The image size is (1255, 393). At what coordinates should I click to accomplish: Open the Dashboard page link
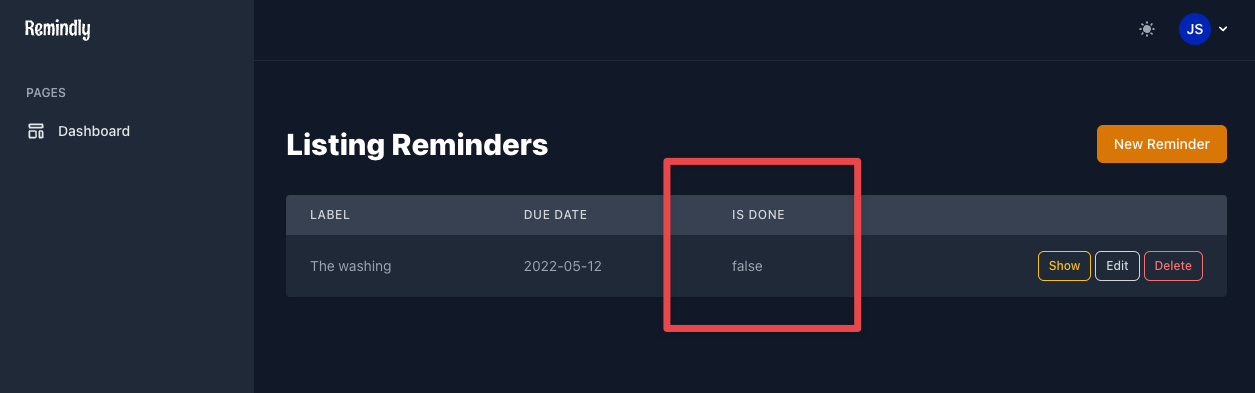[x=94, y=131]
